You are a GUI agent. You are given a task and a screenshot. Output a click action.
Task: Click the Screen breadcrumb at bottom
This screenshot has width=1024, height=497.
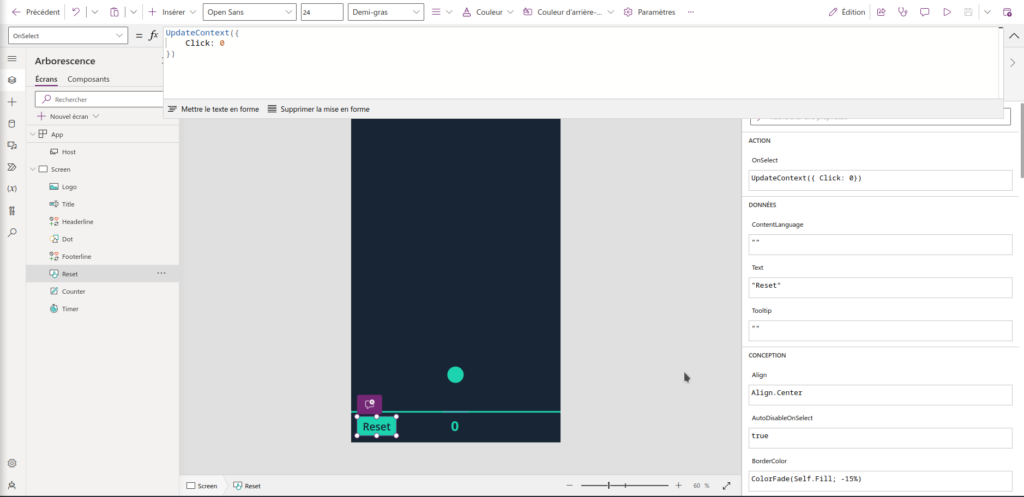202,486
